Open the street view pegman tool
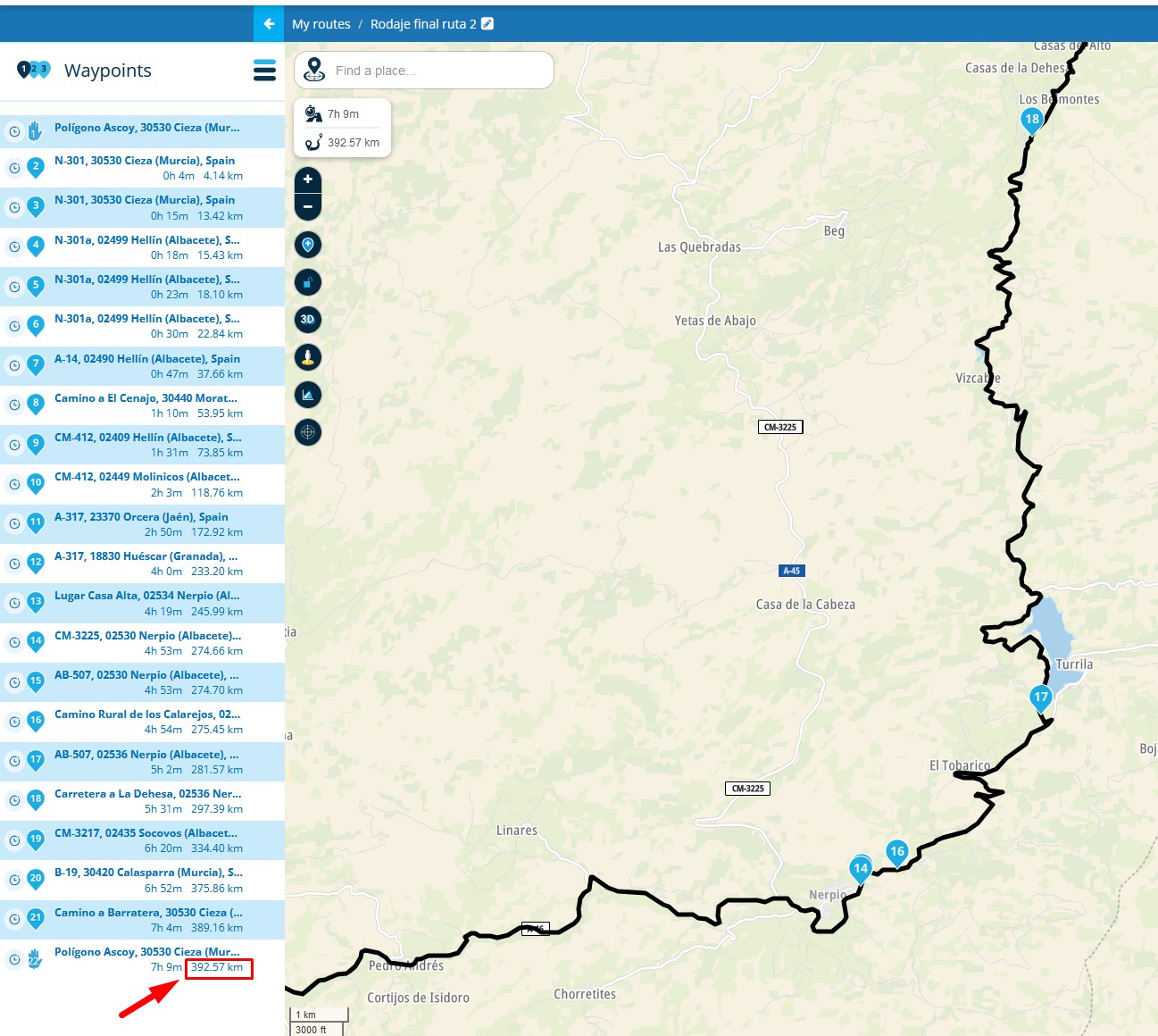Image resolution: width=1158 pixels, height=1036 pixels. click(x=308, y=357)
